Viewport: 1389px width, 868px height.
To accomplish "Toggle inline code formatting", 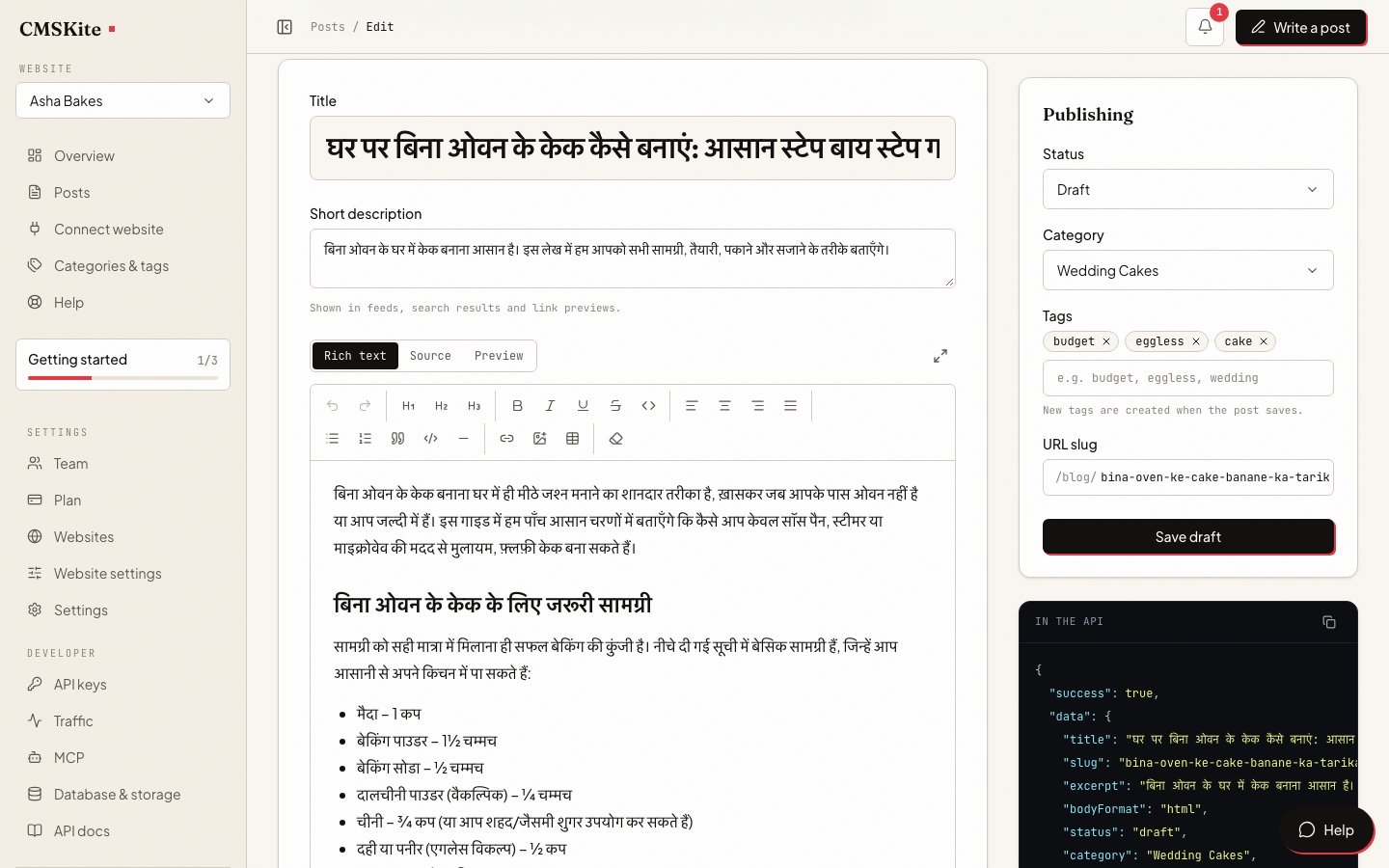I will pos(649,406).
